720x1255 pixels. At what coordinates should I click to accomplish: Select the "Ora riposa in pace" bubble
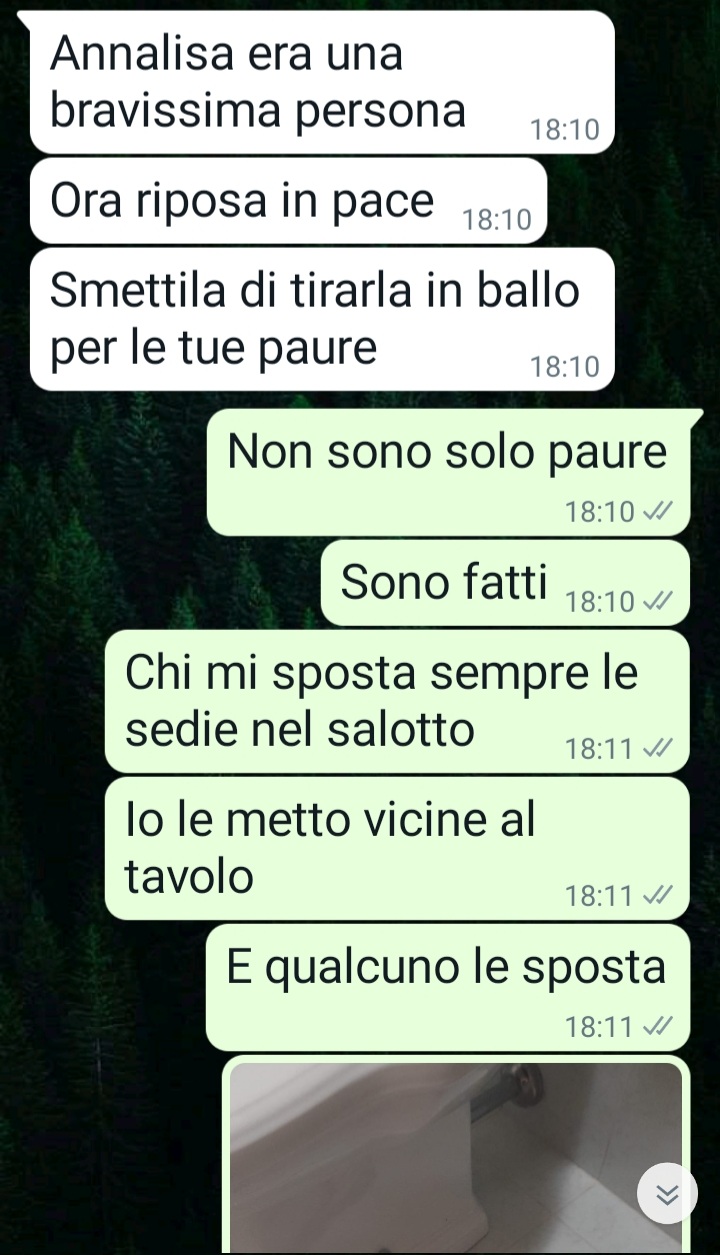[x=289, y=201]
